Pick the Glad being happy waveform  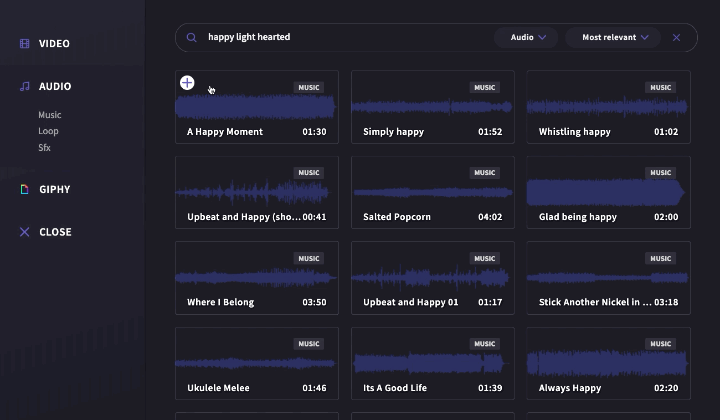tap(606, 190)
